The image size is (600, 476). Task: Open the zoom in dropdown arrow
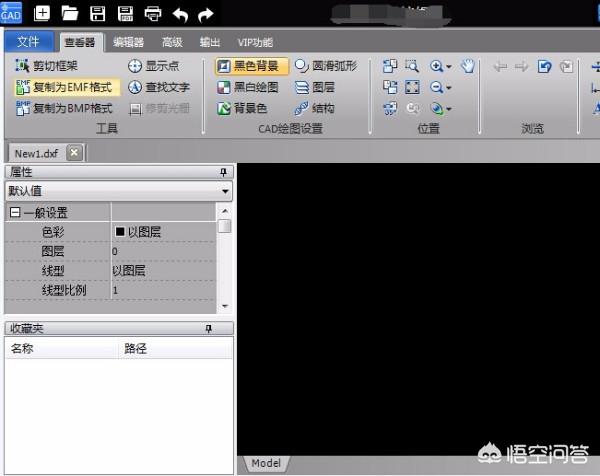[x=449, y=67]
